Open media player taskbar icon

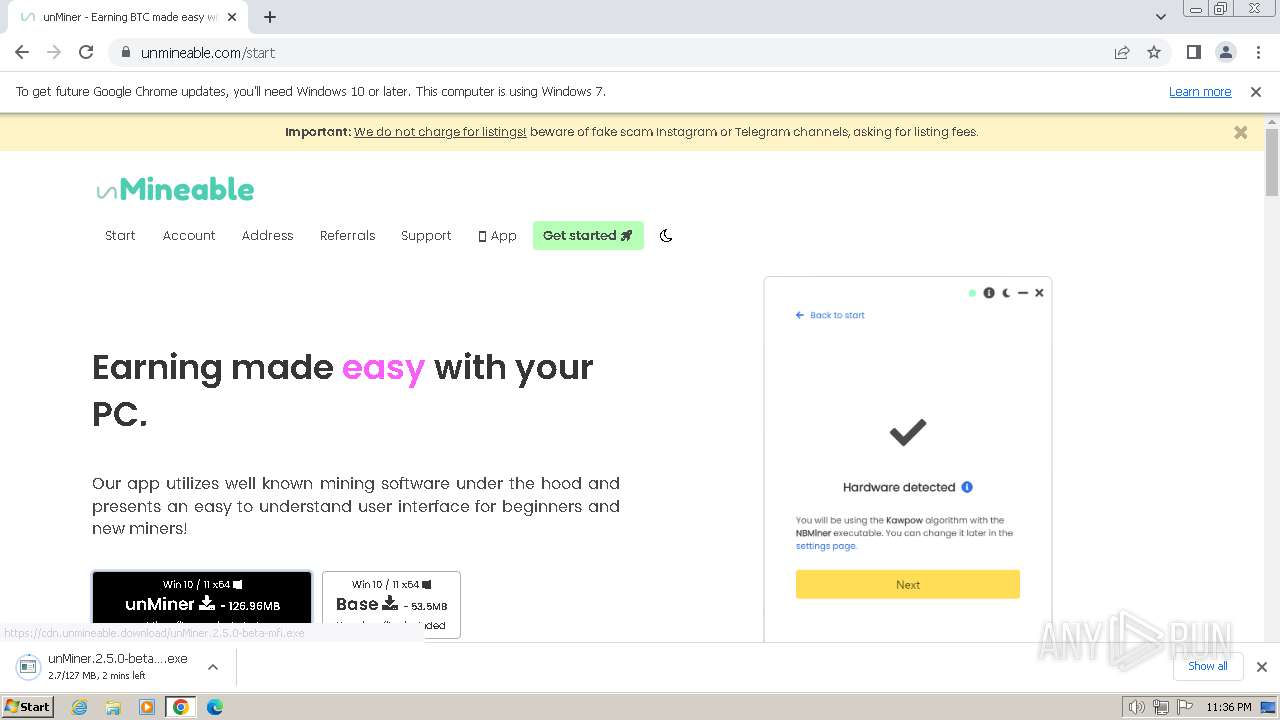click(x=147, y=707)
